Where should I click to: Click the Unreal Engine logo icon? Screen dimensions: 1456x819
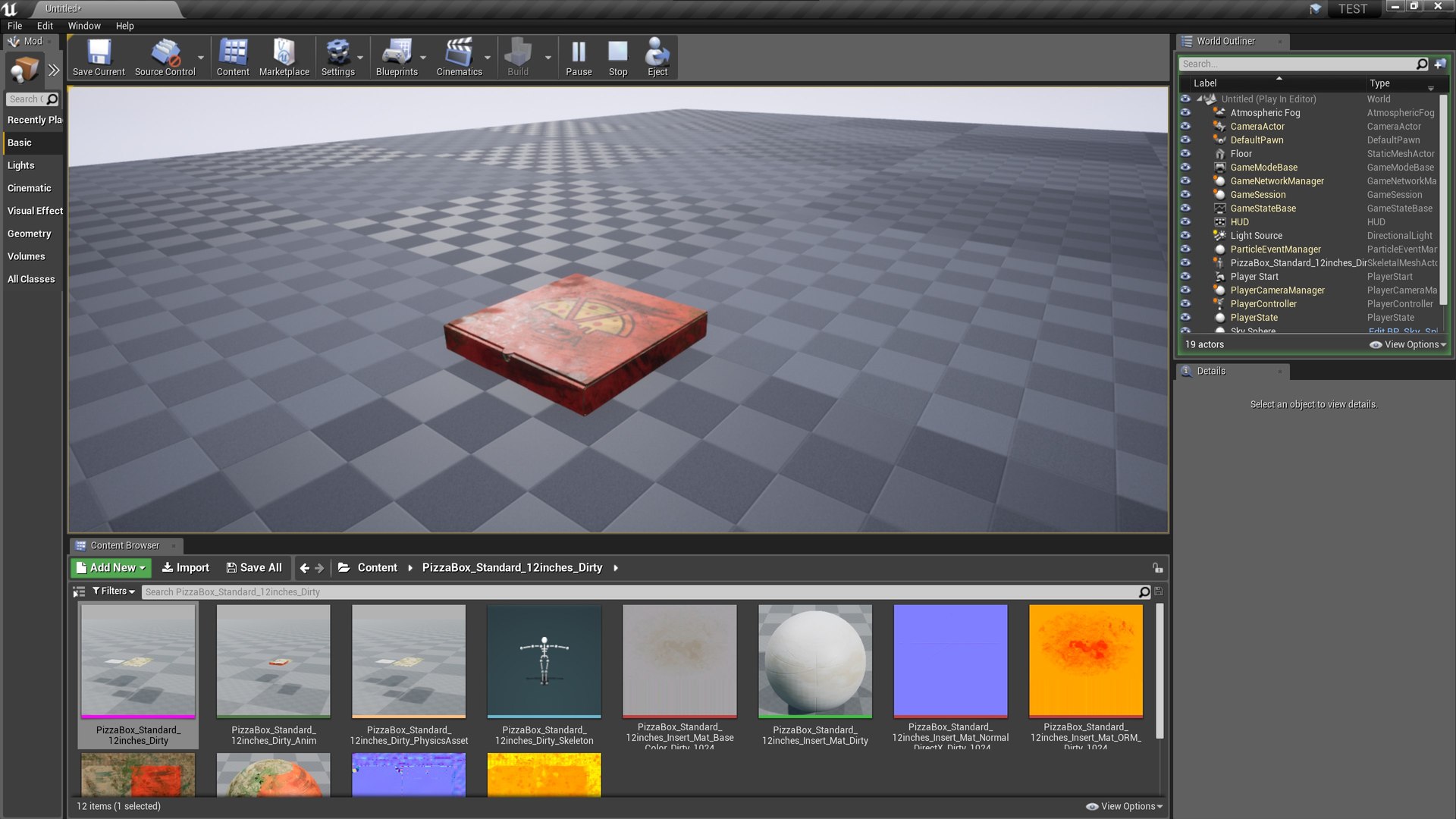tap(10, 9)
